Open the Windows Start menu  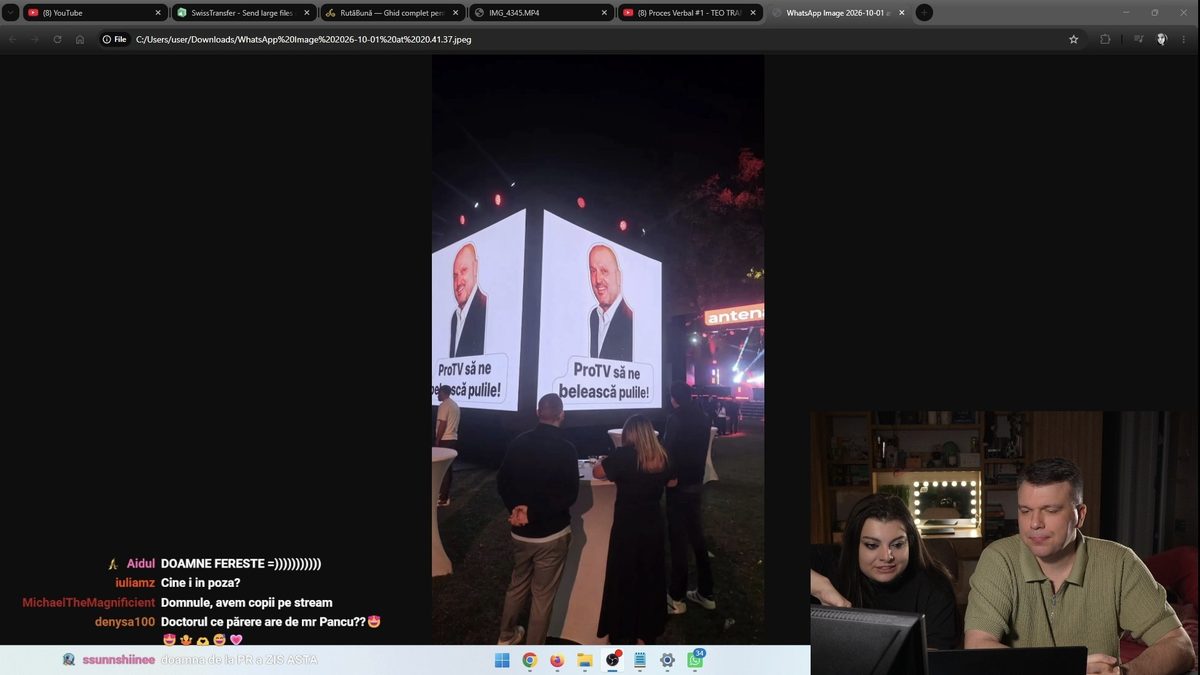502,660
